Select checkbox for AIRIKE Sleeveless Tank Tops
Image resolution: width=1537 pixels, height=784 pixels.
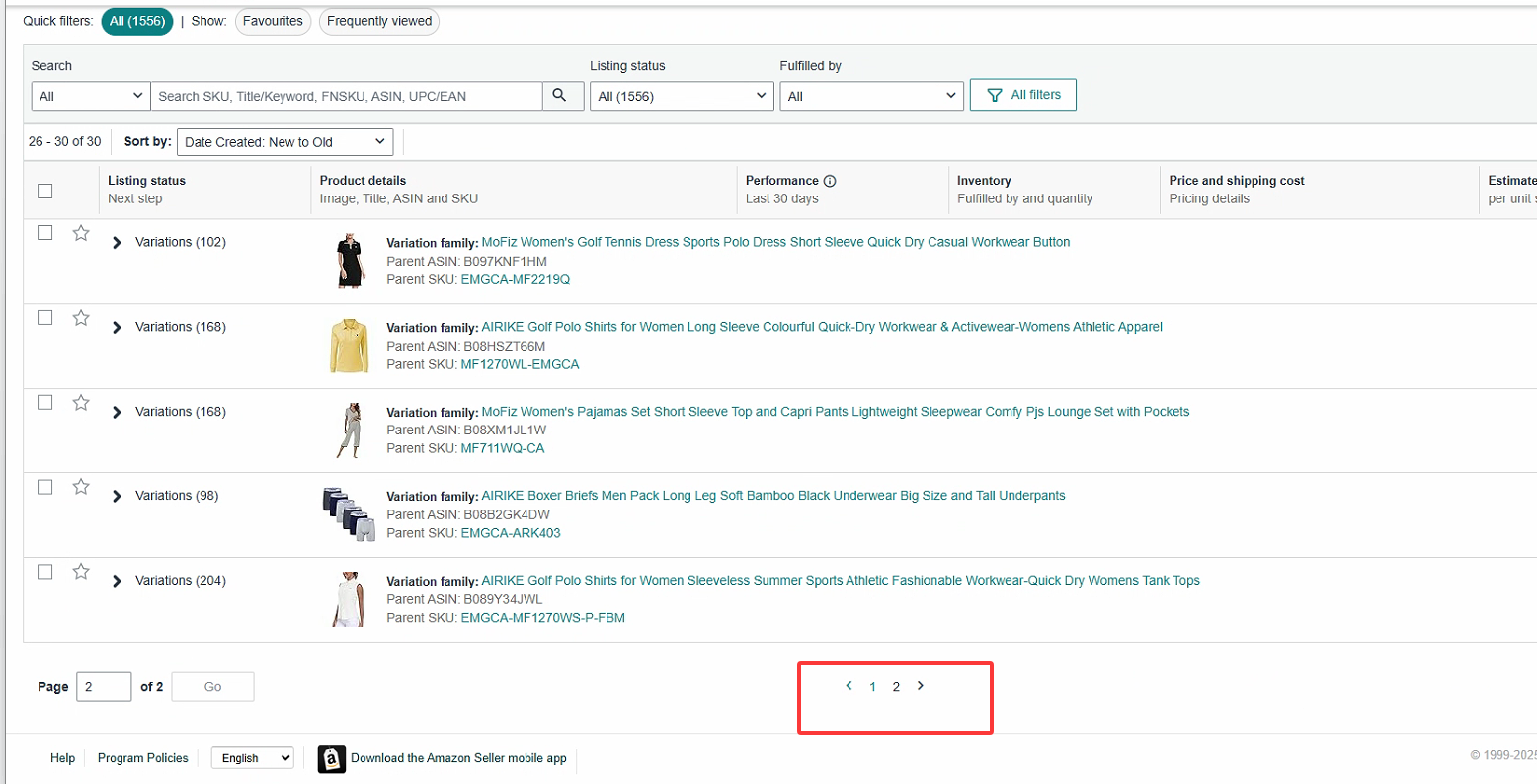[44, 572]
